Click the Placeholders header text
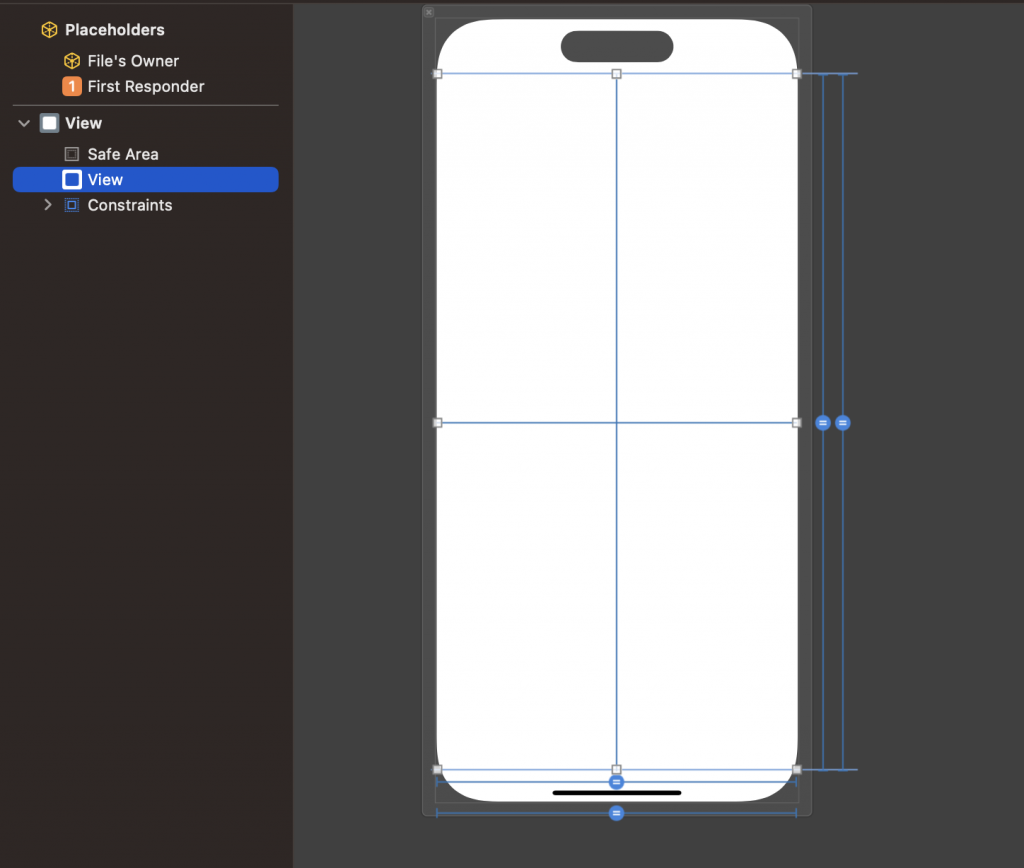Viewport: 1024px width, 868px height. (x=115, y=29)
